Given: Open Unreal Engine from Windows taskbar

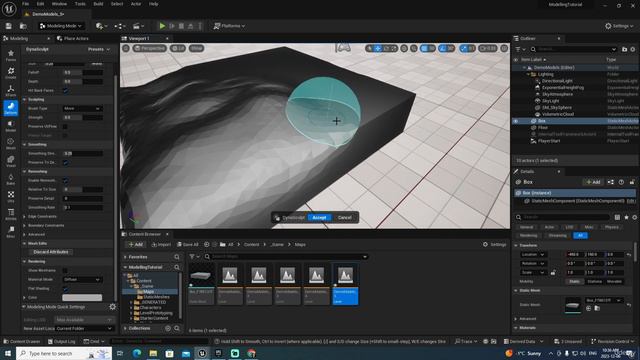Looking at the screenshot, I should click(202, 353).
